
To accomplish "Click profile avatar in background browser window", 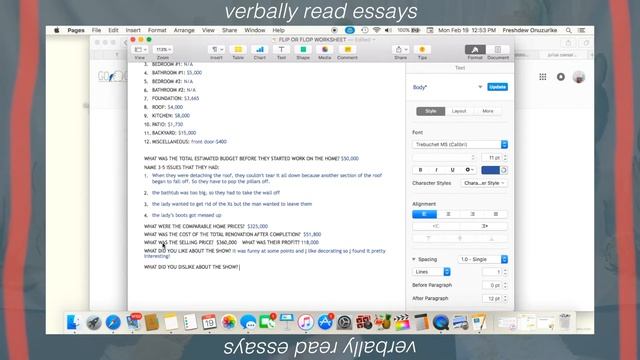I will [579, 77].
